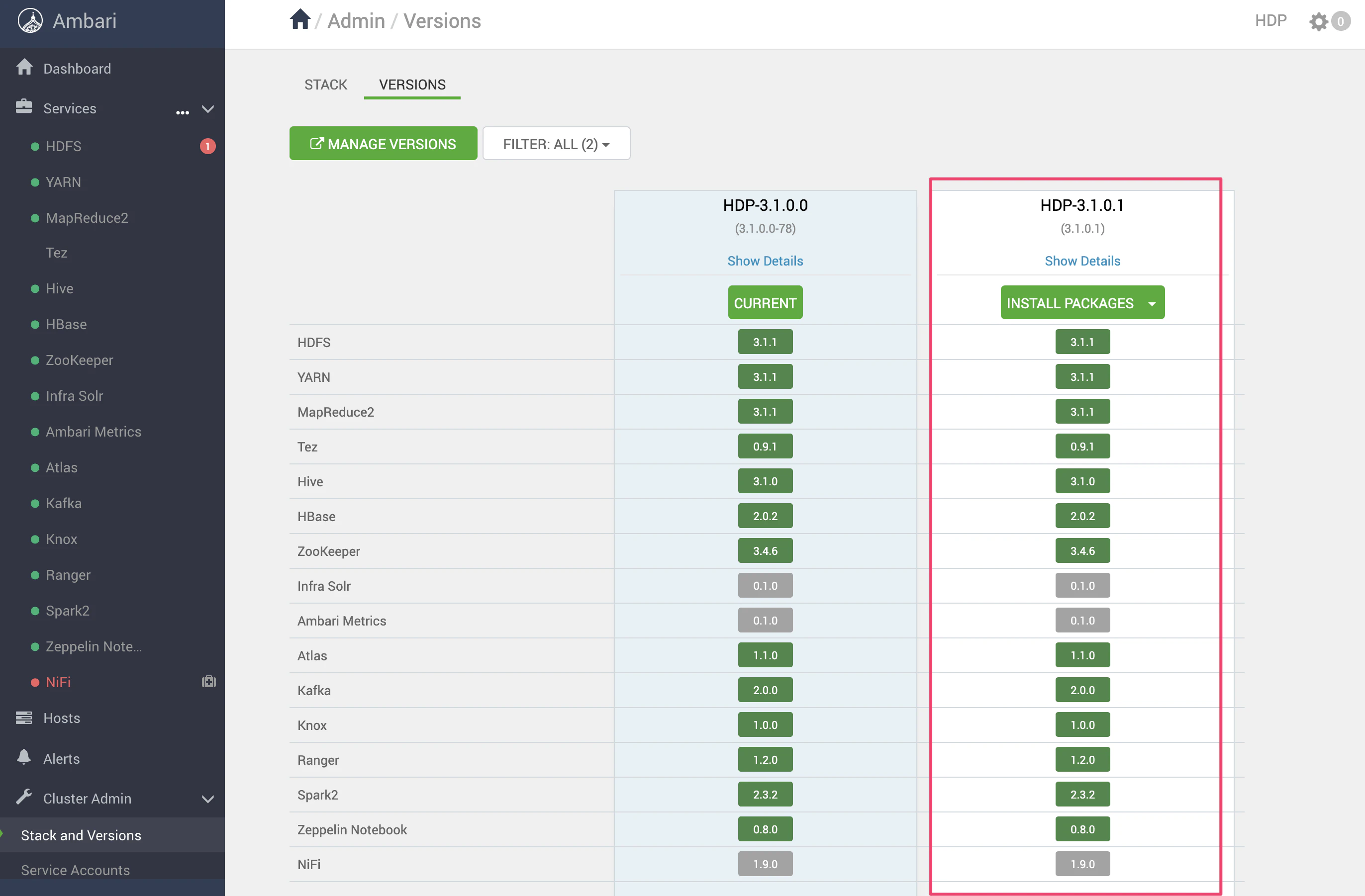Click Infra Solr 0.1.0 badge under HDP-3.1.0.0
This screenshot has width=1365, height=896.
click(x=765, y=586)
